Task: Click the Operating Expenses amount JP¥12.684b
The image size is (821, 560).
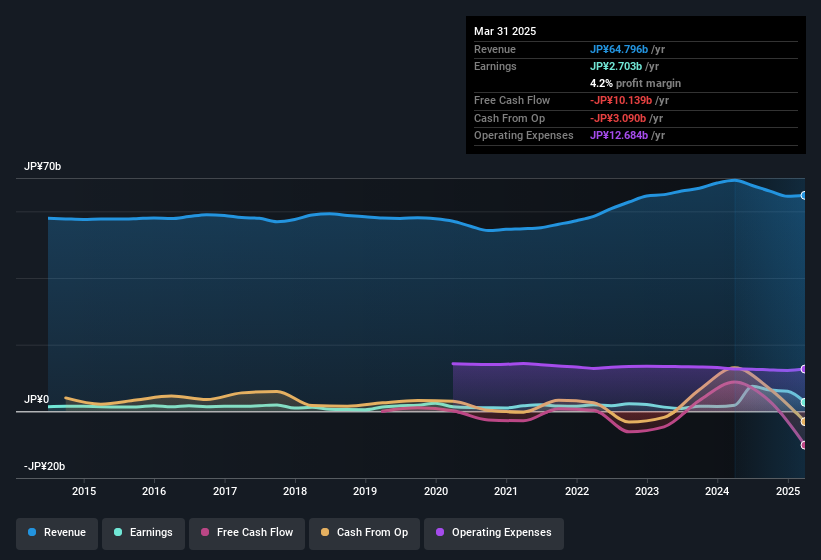Action: tap(626, 135)
